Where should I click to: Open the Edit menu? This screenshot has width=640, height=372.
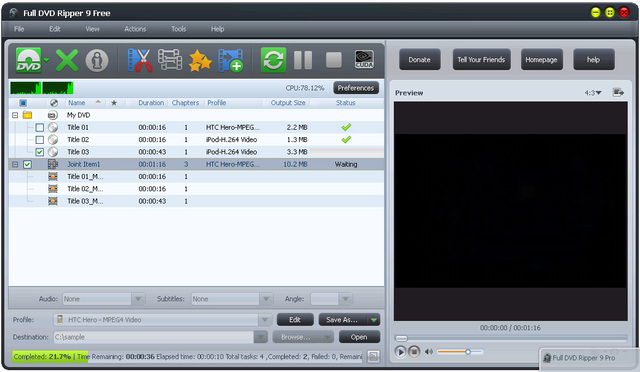click(55, 29)
